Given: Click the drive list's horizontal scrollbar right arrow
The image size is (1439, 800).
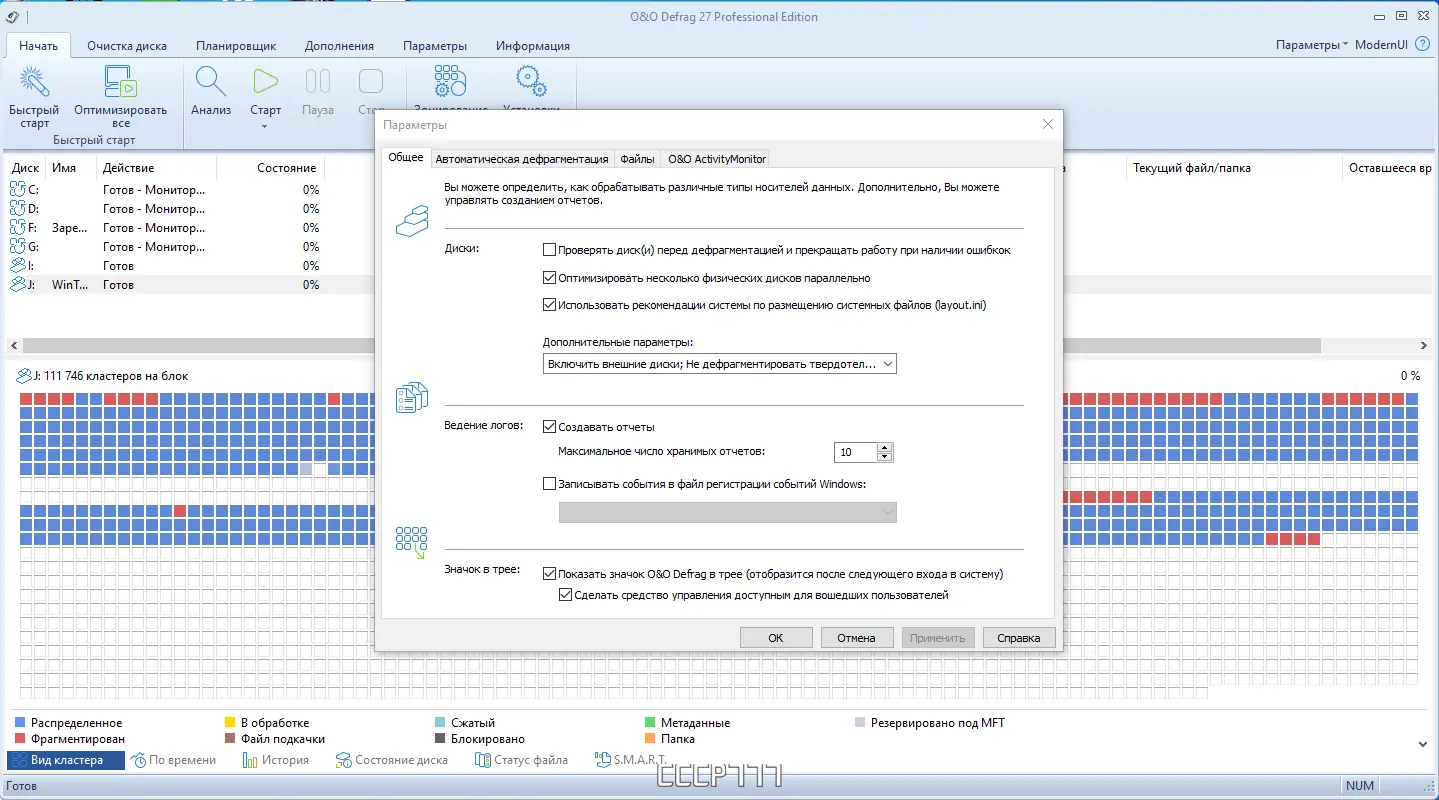Looking at the screenshot, I should pos(1423,345).
